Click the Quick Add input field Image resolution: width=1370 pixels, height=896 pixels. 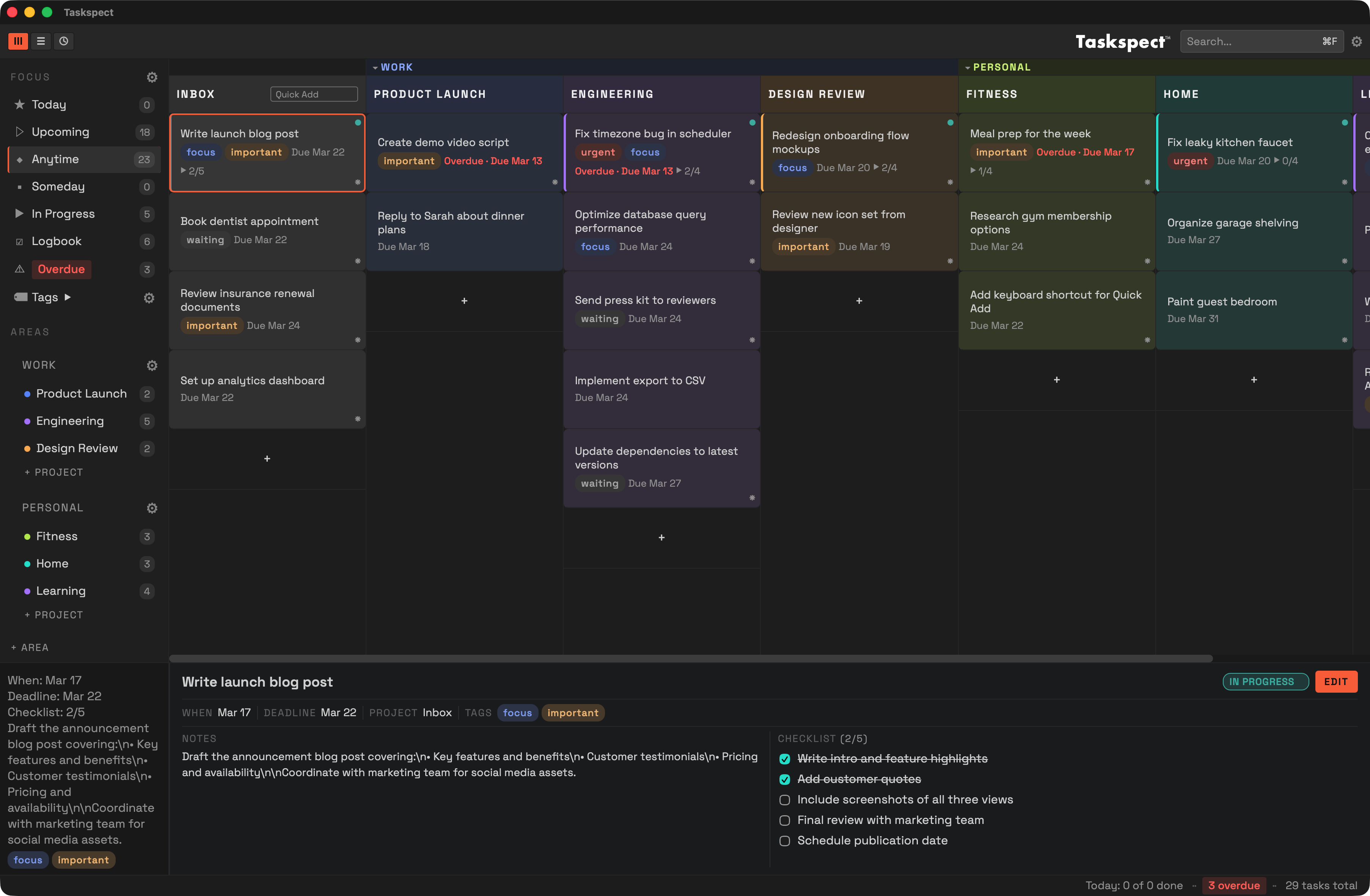tap(314, 94)
